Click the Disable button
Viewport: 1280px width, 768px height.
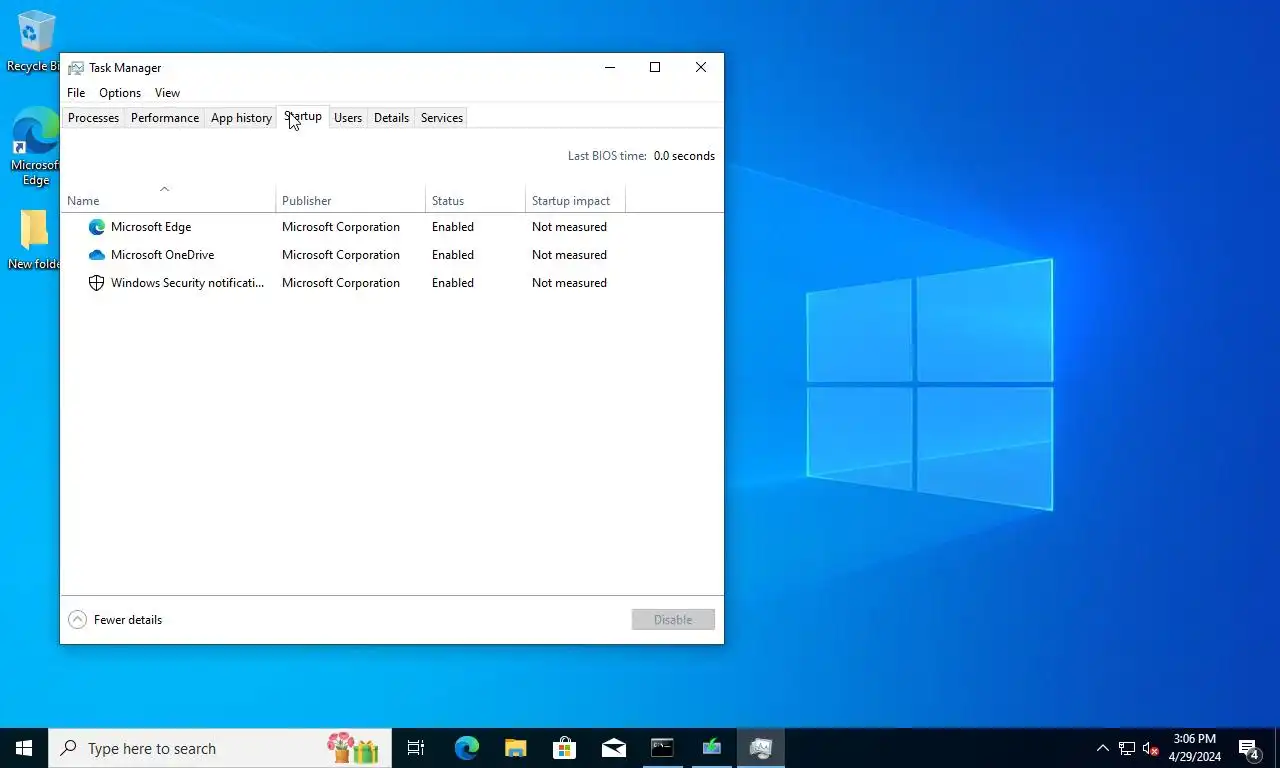[673, 620]
